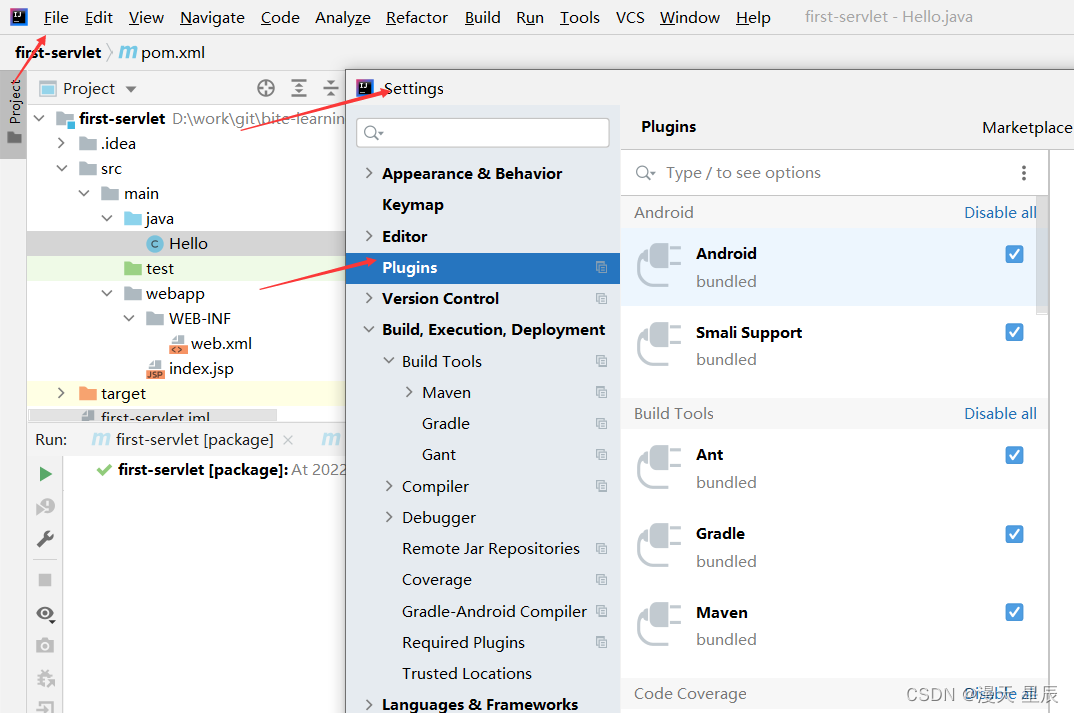Click the pom.xml breadcrumb
The height and width of the screenshot is (713, 1074).
point(162,53)
